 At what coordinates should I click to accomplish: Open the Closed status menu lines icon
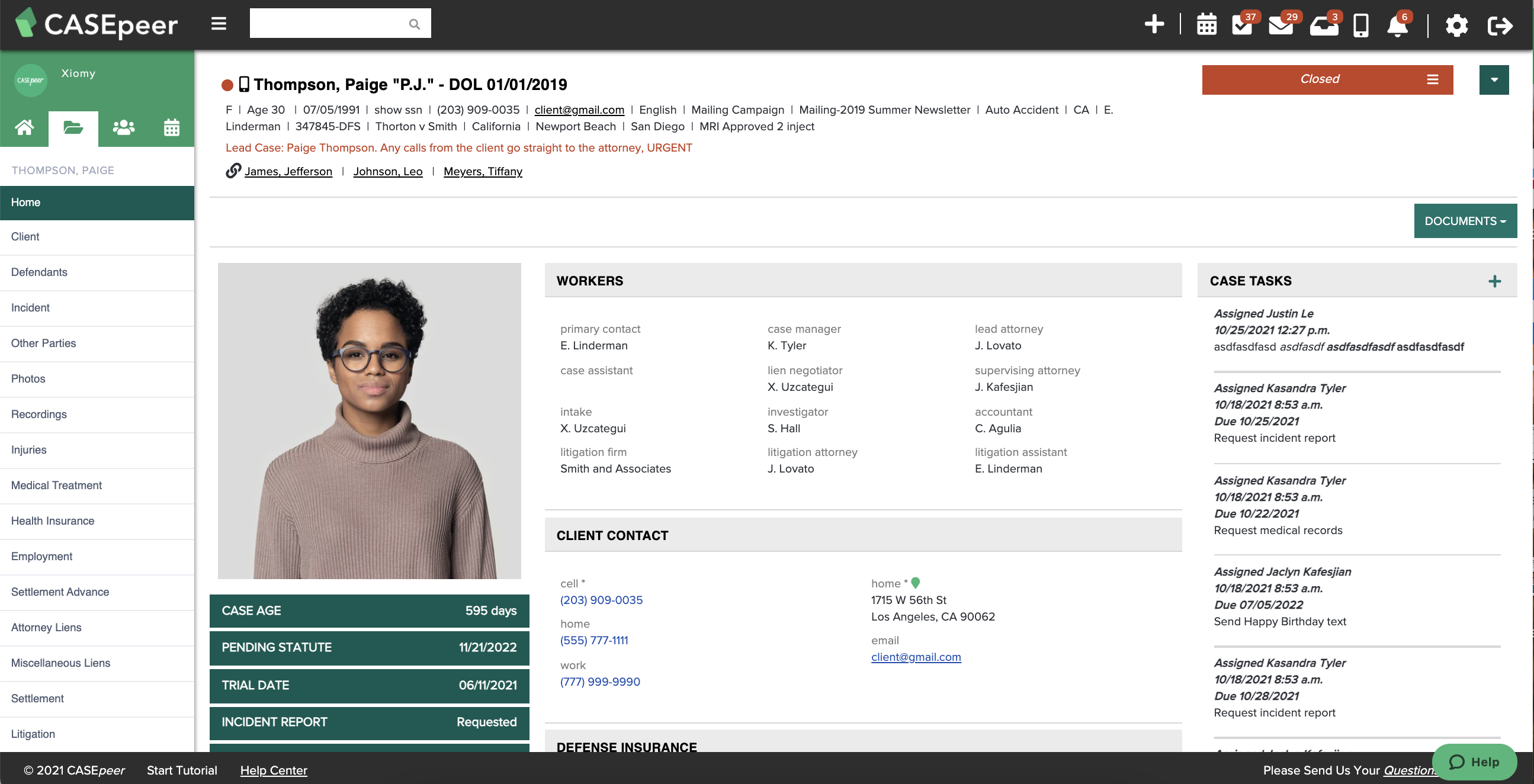pos(1433,79)
